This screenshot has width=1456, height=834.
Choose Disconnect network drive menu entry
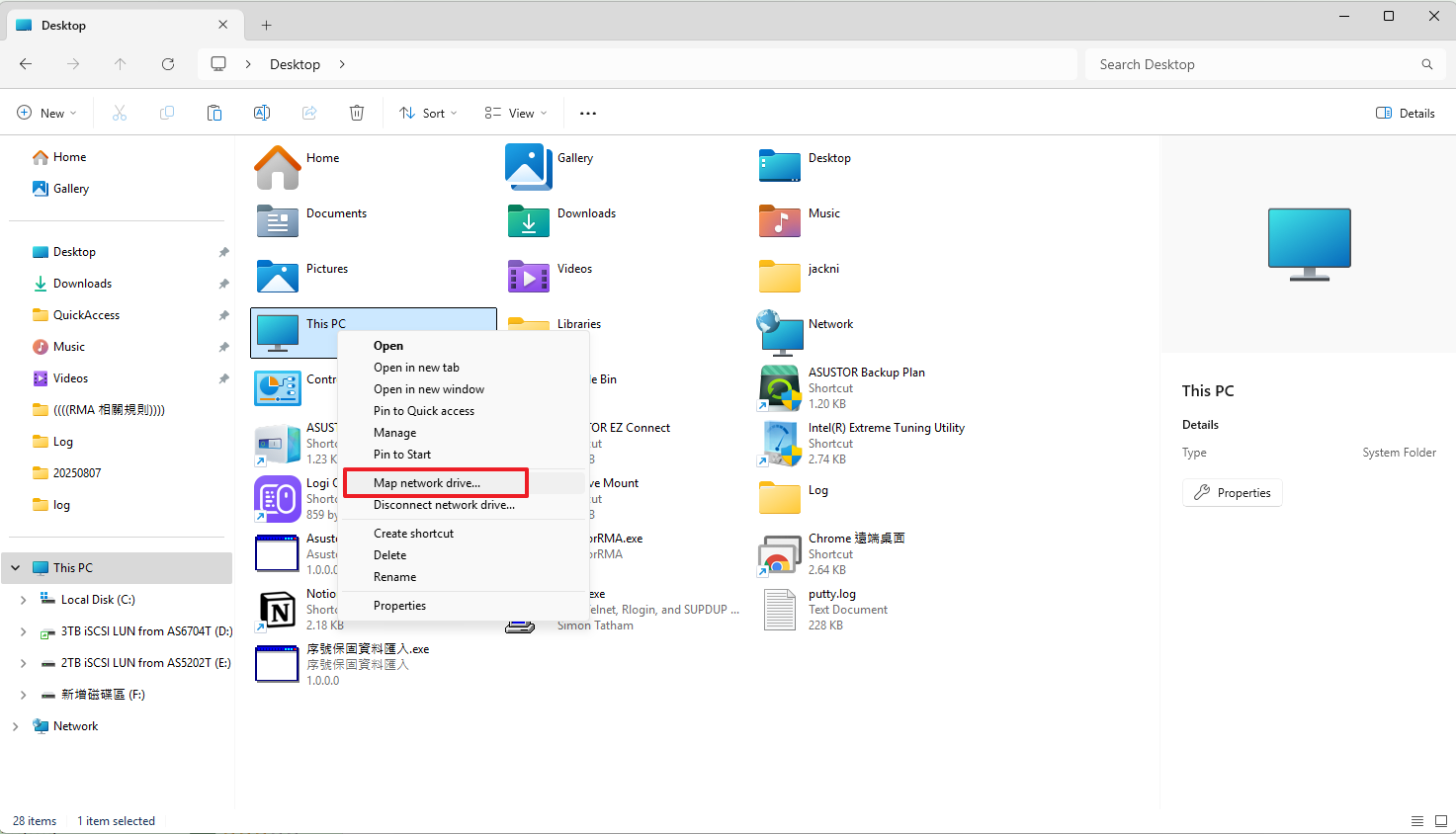click(x=444, y=505)
